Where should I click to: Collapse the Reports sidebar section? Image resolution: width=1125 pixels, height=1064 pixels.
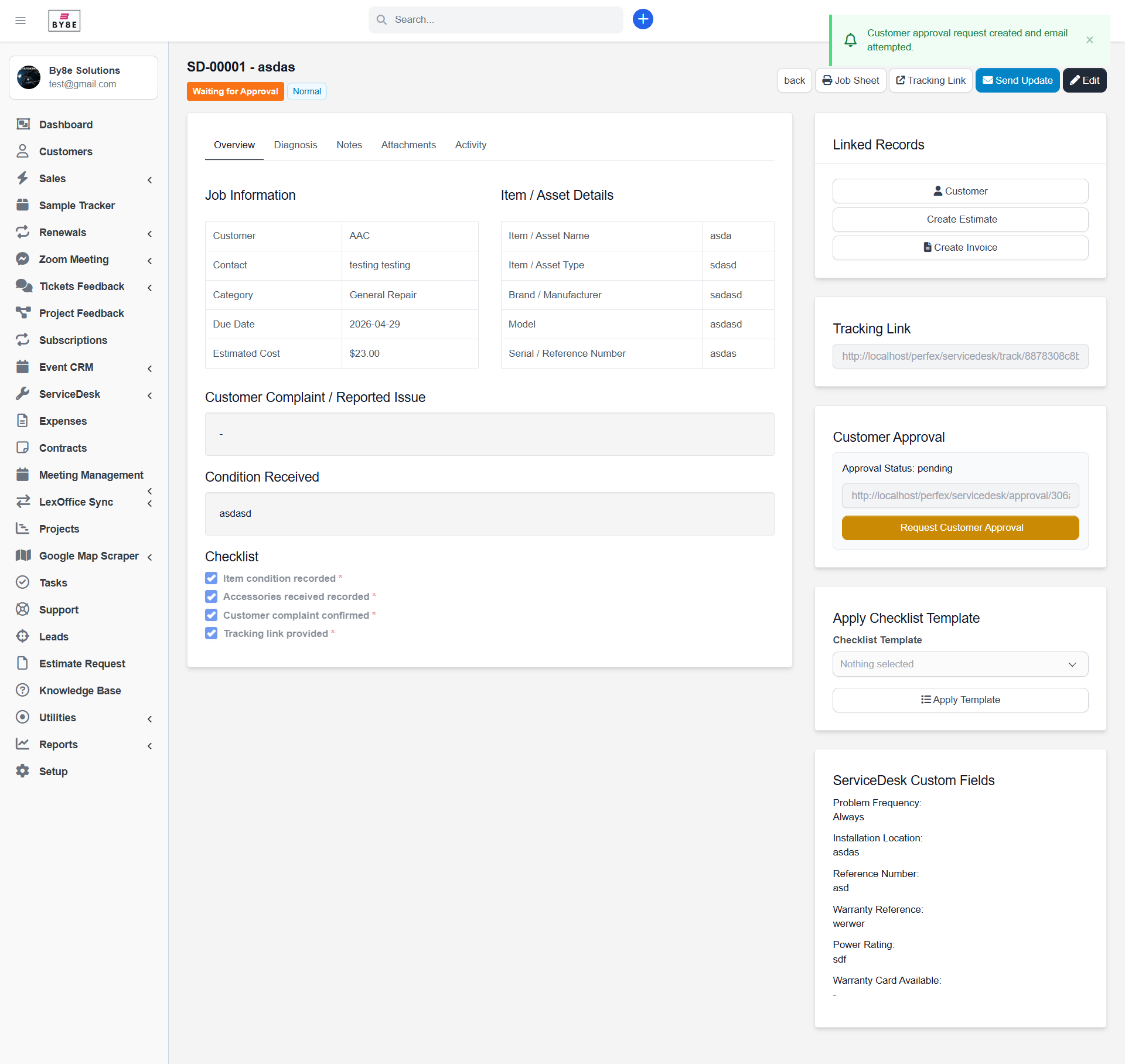[x=150, y=746]
